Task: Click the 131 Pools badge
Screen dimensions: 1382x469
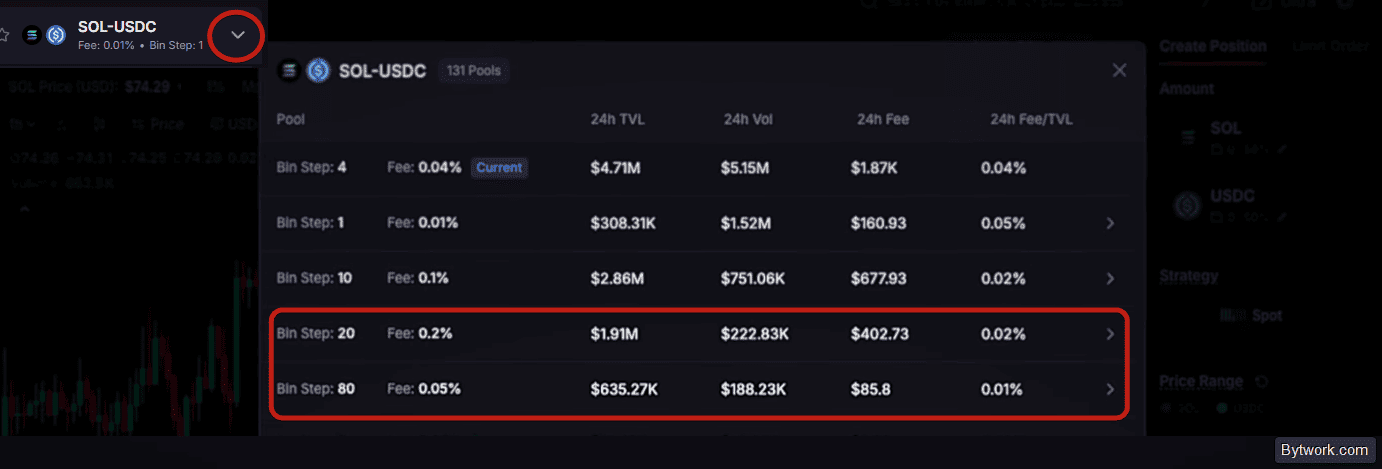Action: tap(474, 71)
